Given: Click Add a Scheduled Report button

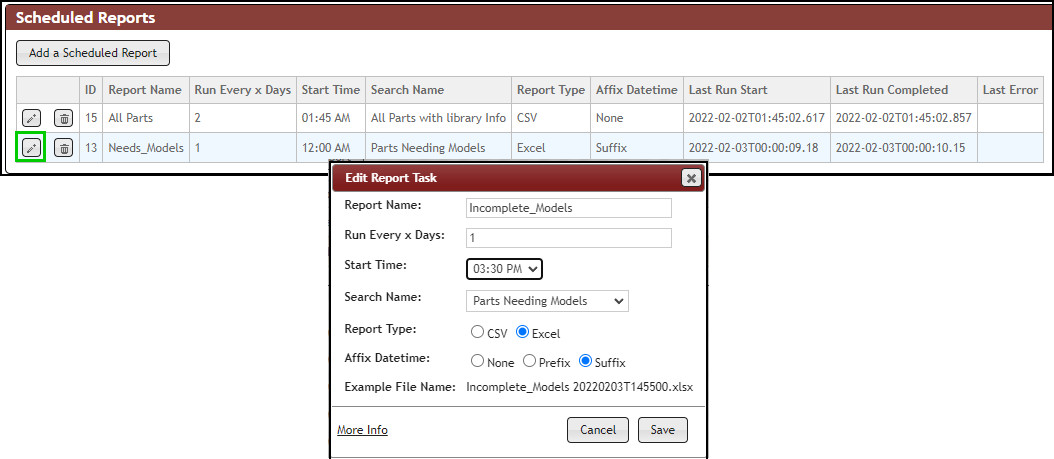Looking at the screenshot, I should tap(93, 53).
